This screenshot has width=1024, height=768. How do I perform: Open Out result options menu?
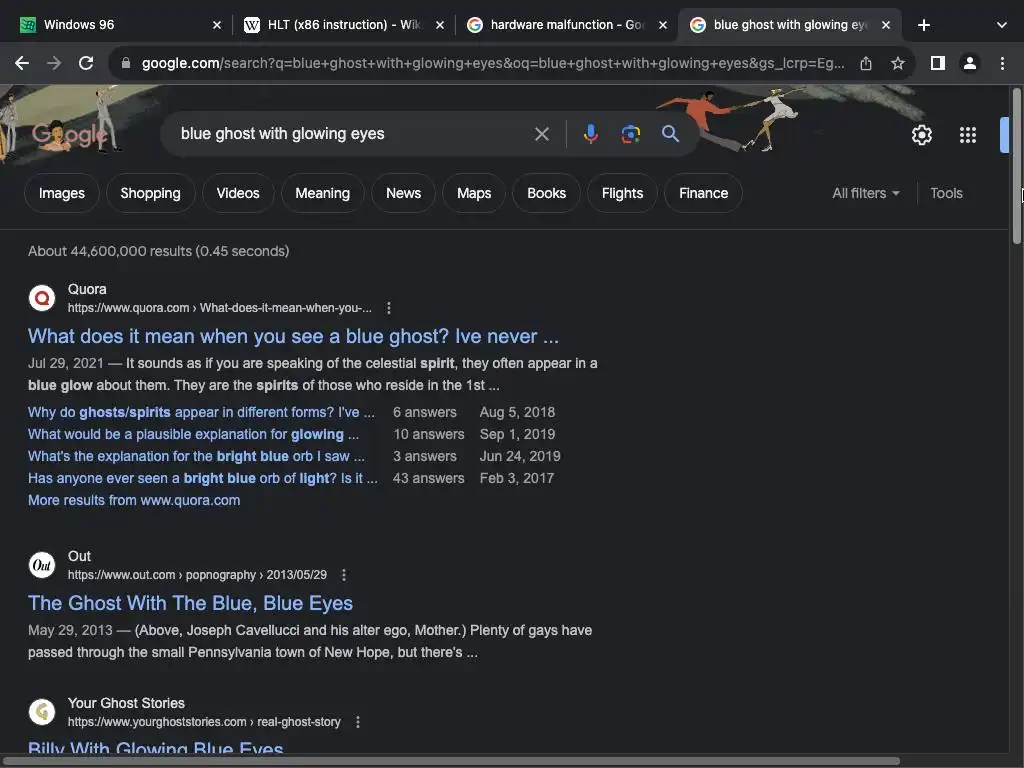344,575
